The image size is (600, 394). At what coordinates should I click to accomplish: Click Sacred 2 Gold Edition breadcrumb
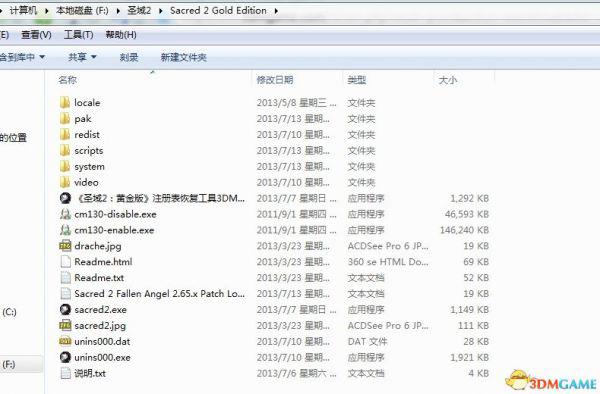pyautogui.click(x=218, y=11)
